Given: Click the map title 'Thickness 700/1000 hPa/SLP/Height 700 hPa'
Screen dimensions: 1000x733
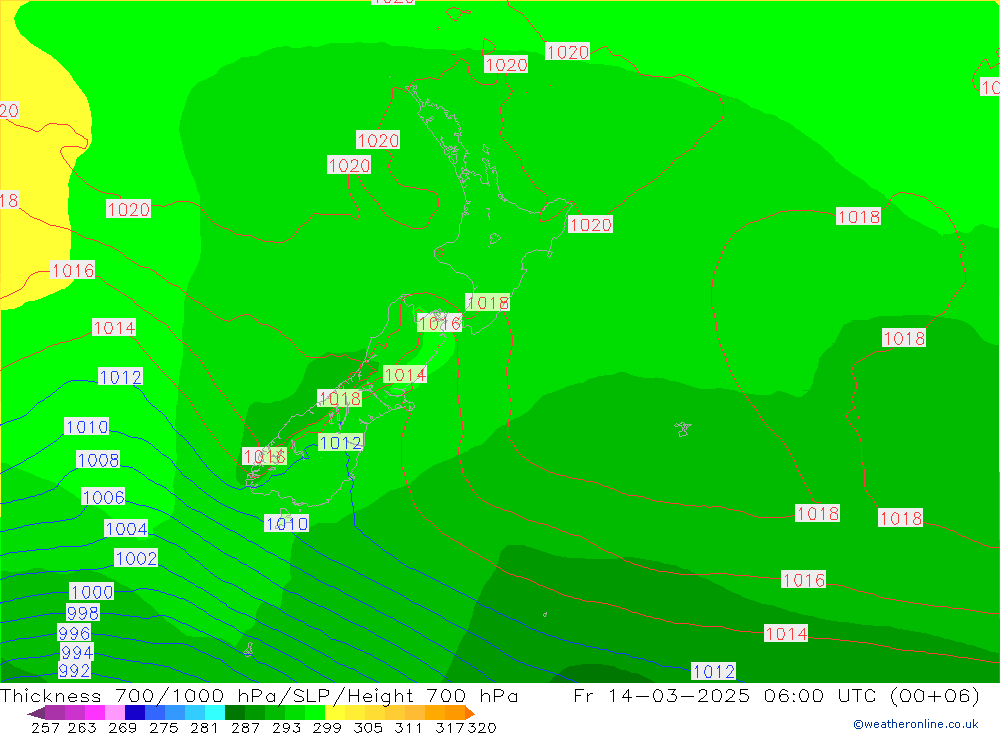Looking at the screenshot, I should coord(259,695).
